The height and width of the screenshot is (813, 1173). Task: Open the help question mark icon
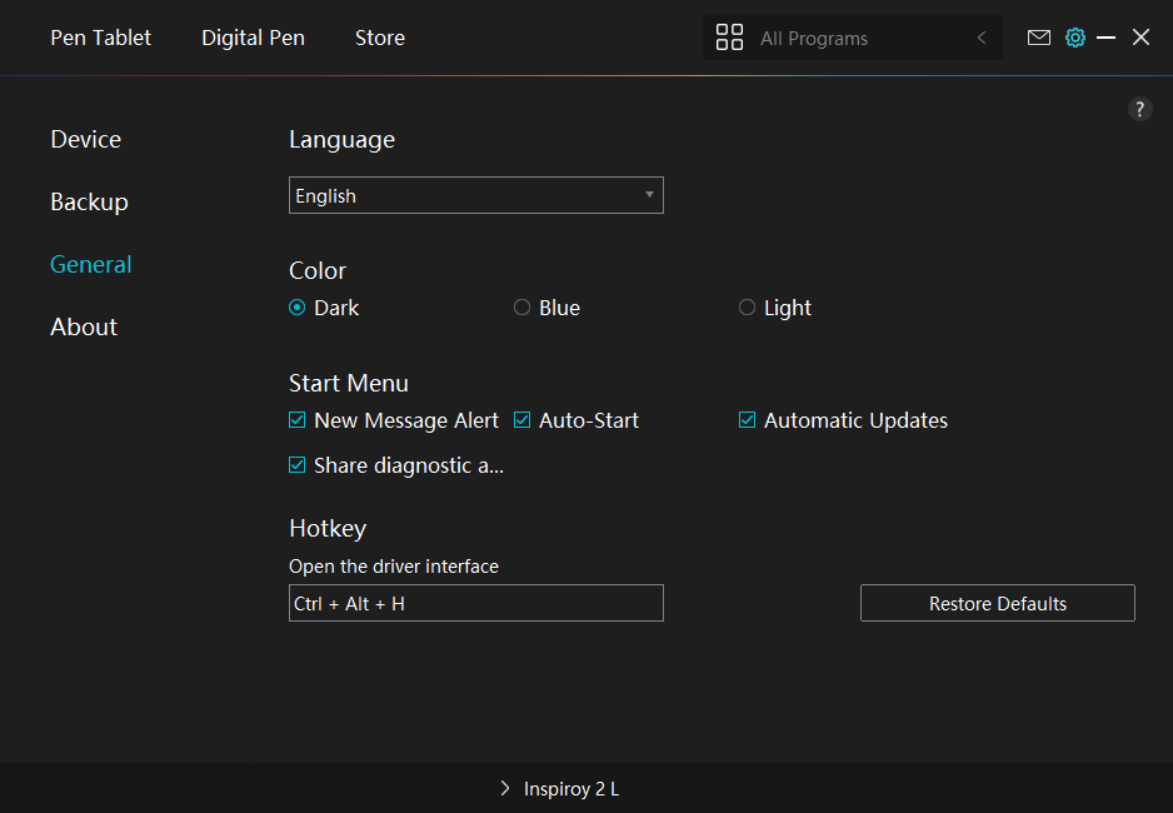pyautogui.click(x=1140, y=110)
